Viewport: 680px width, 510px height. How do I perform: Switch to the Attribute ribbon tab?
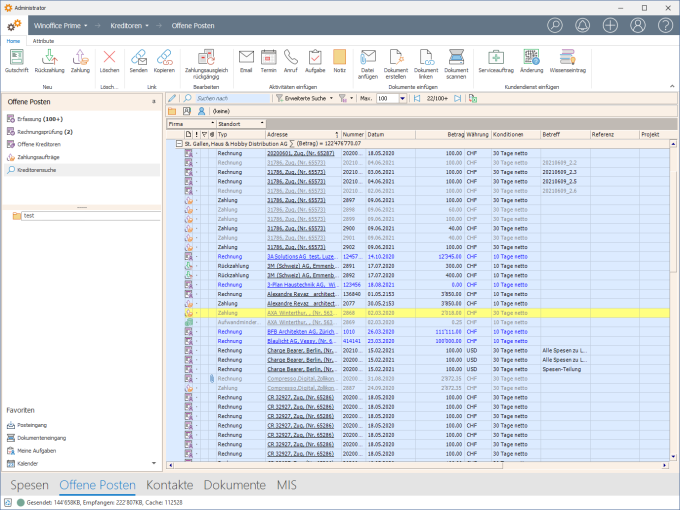[43, 40]
